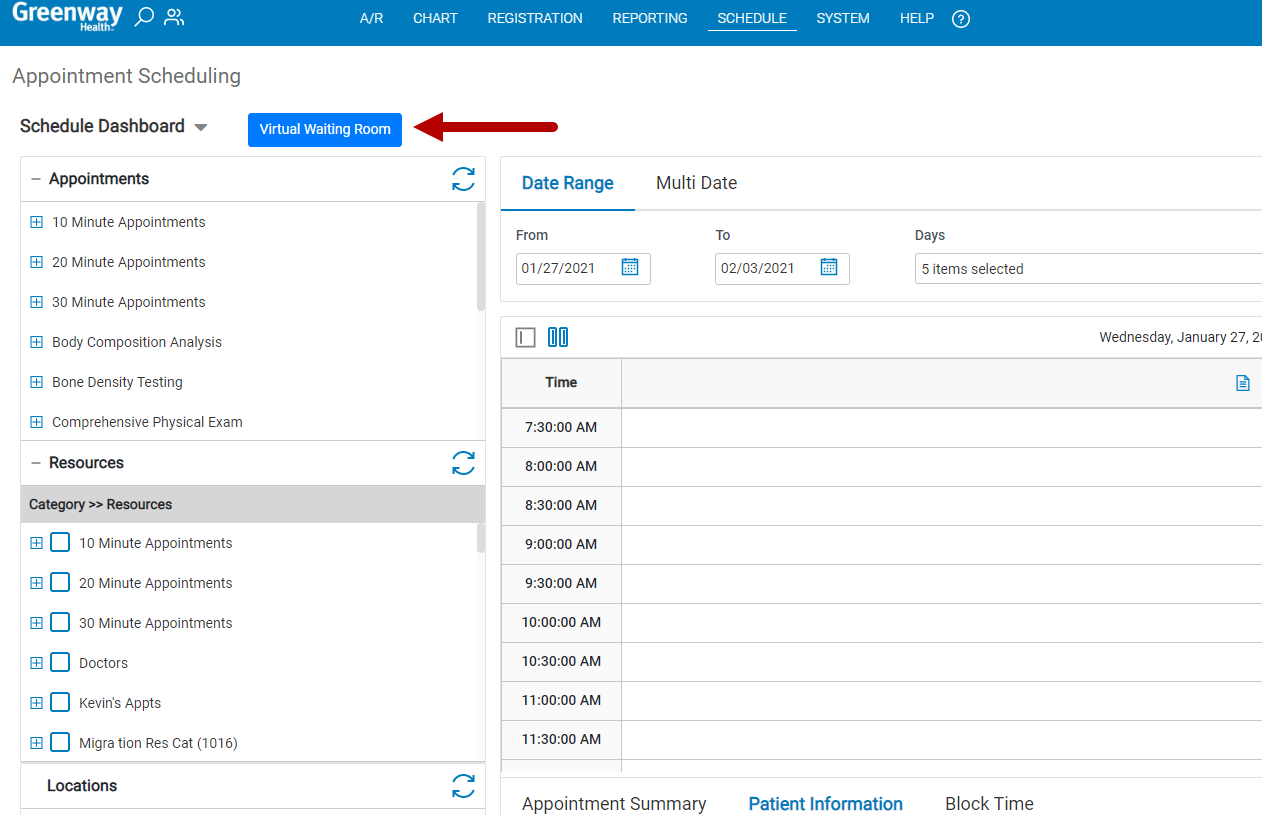Select the 10:30:00 AM time slot
Image resolution: width=1262 pixels, height=815 pixels.
coord(561,661)
